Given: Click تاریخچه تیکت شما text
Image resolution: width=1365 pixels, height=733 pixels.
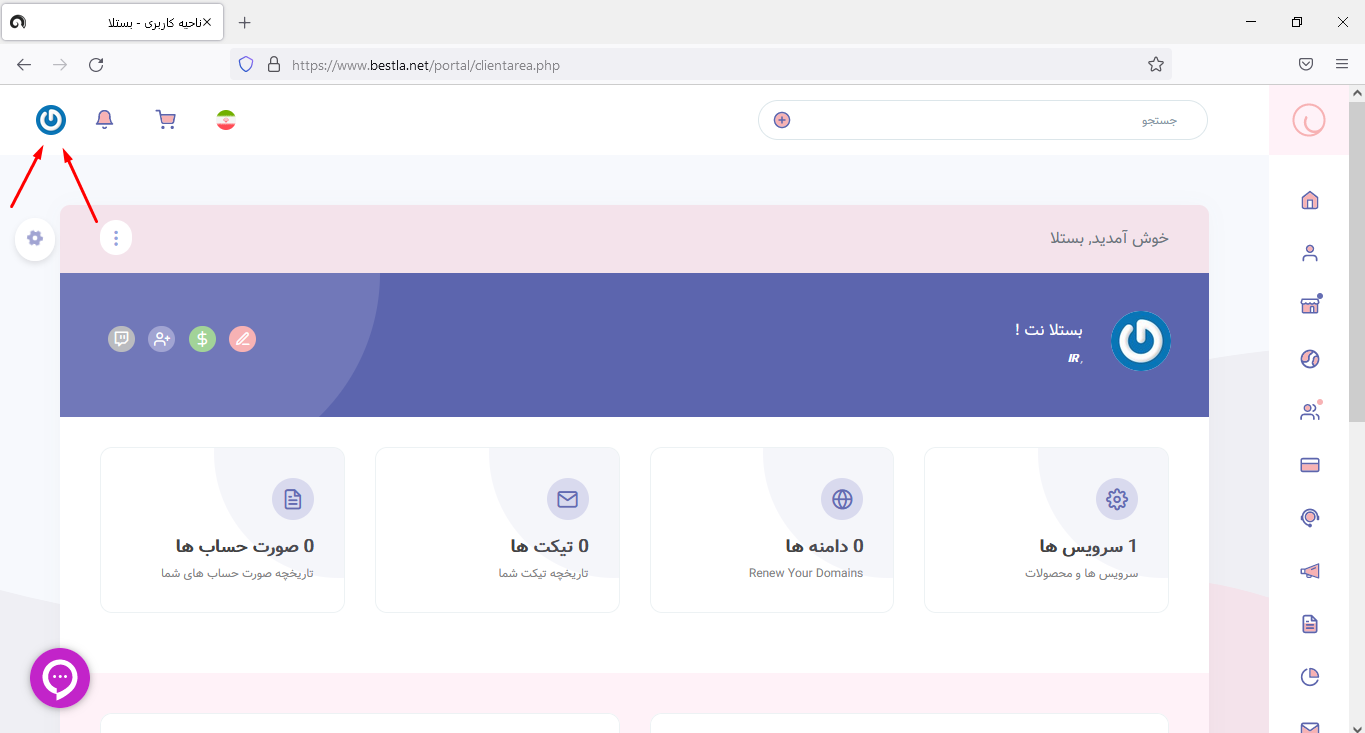Looking at the screenshot, I should (x=543, y=573).
